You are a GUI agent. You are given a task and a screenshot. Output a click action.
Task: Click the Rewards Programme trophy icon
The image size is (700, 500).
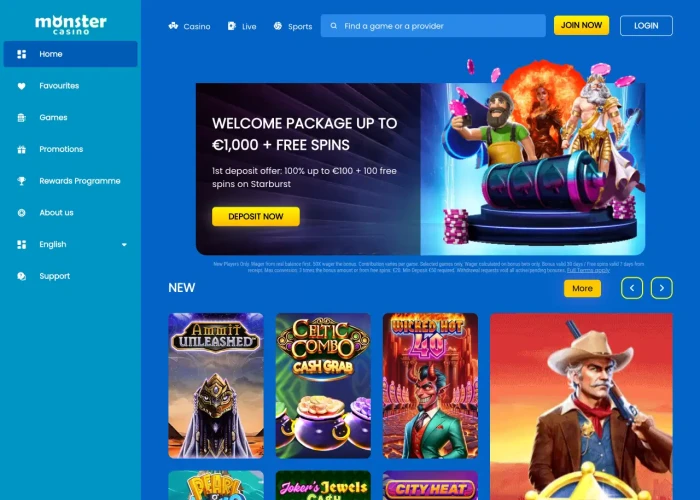pos(21,181)
